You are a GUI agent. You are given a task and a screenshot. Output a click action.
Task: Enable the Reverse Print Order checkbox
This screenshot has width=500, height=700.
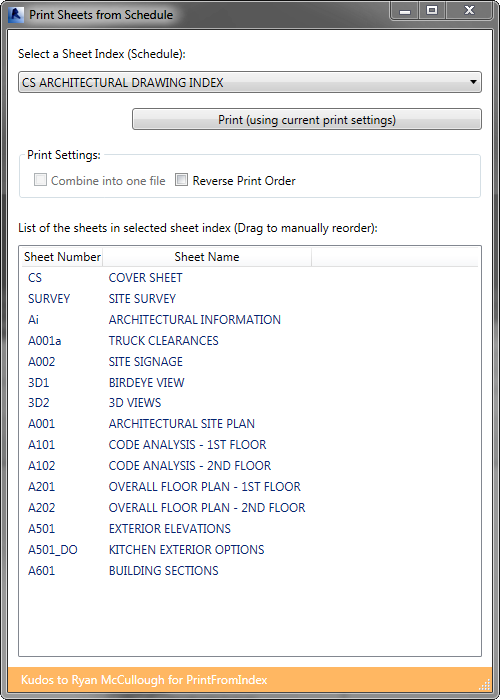point(181,180)
